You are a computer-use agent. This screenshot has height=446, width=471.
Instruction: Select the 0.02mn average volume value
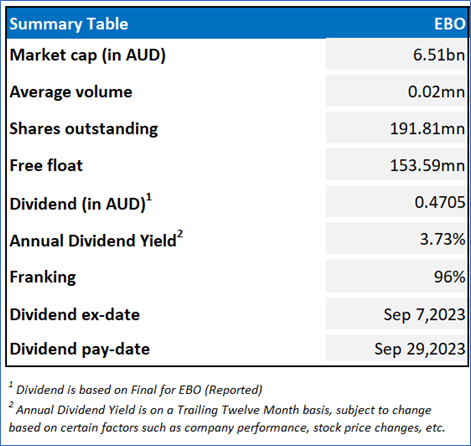tap(436, 92)
